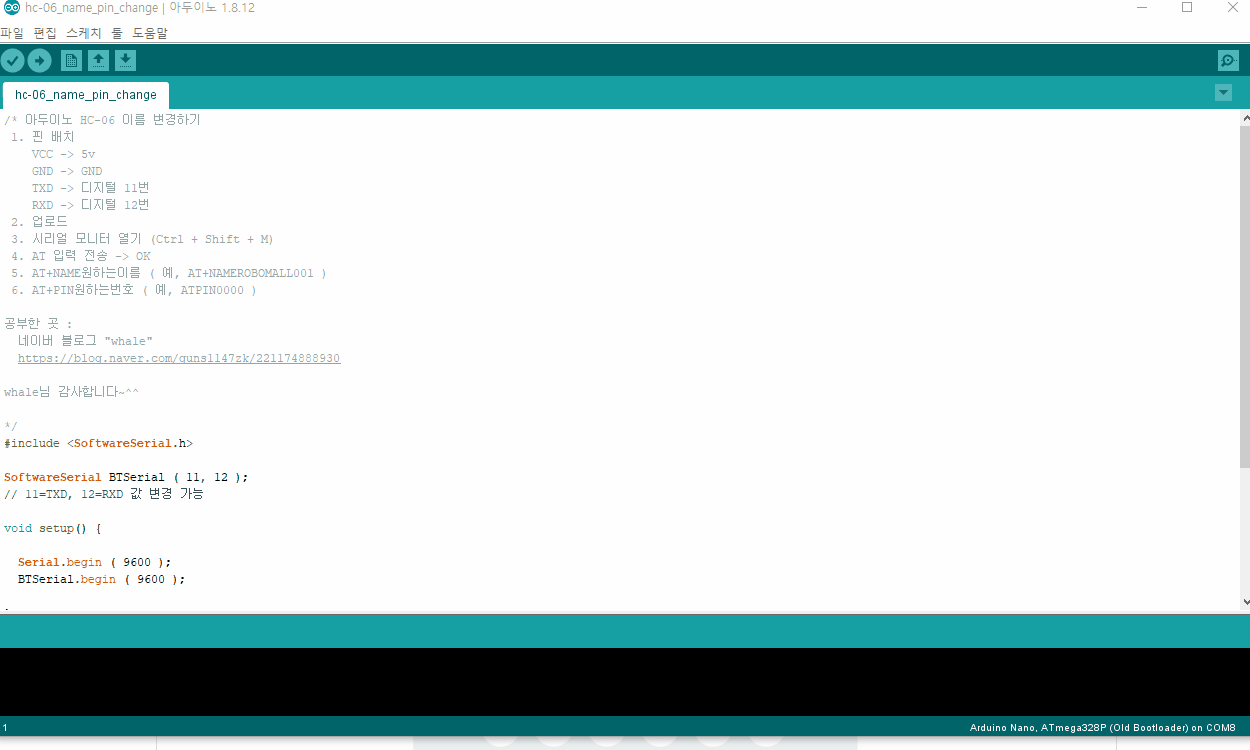This screenshot has width=1250, height=750.
Task: Click the #include SoftwareSerial.h line
Action: [x=99, y=443]
